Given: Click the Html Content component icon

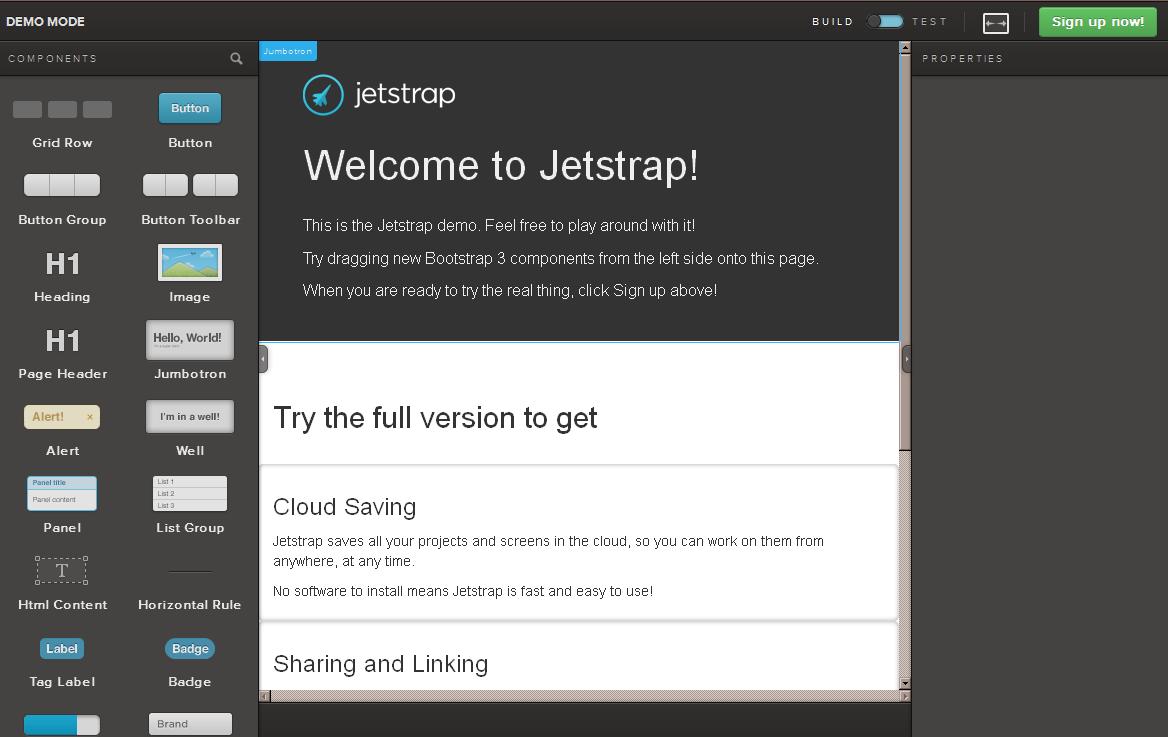Looking at the screenshot, I should point(62,570).
